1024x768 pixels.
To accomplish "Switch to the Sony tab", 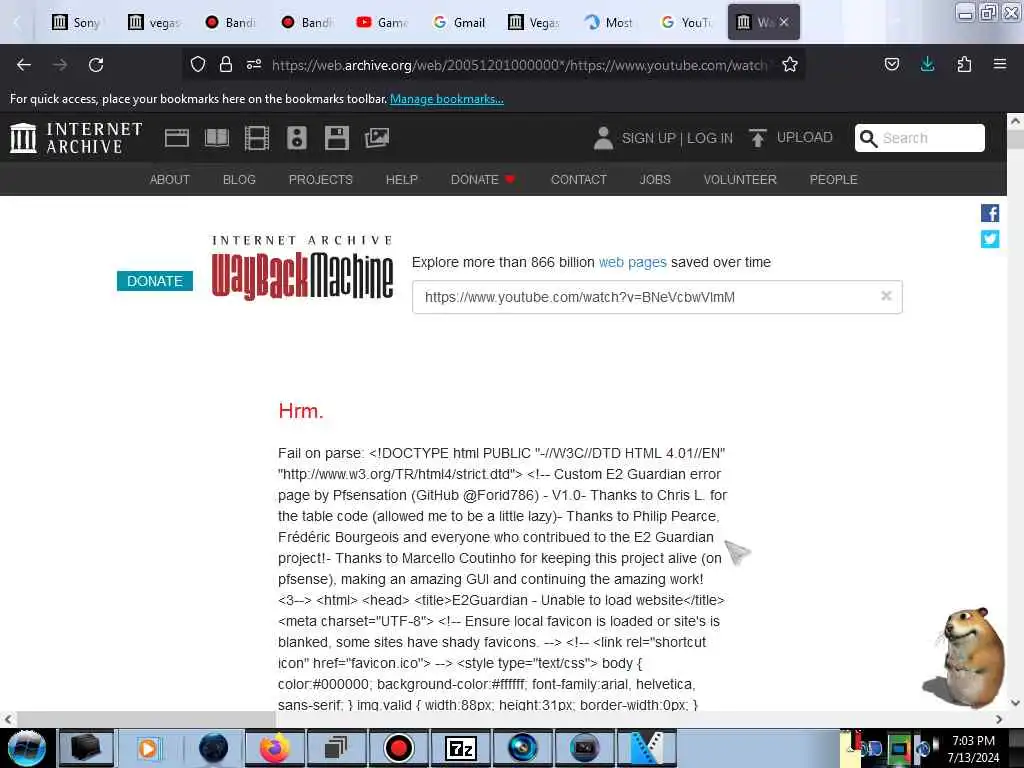I will (77, 22).
